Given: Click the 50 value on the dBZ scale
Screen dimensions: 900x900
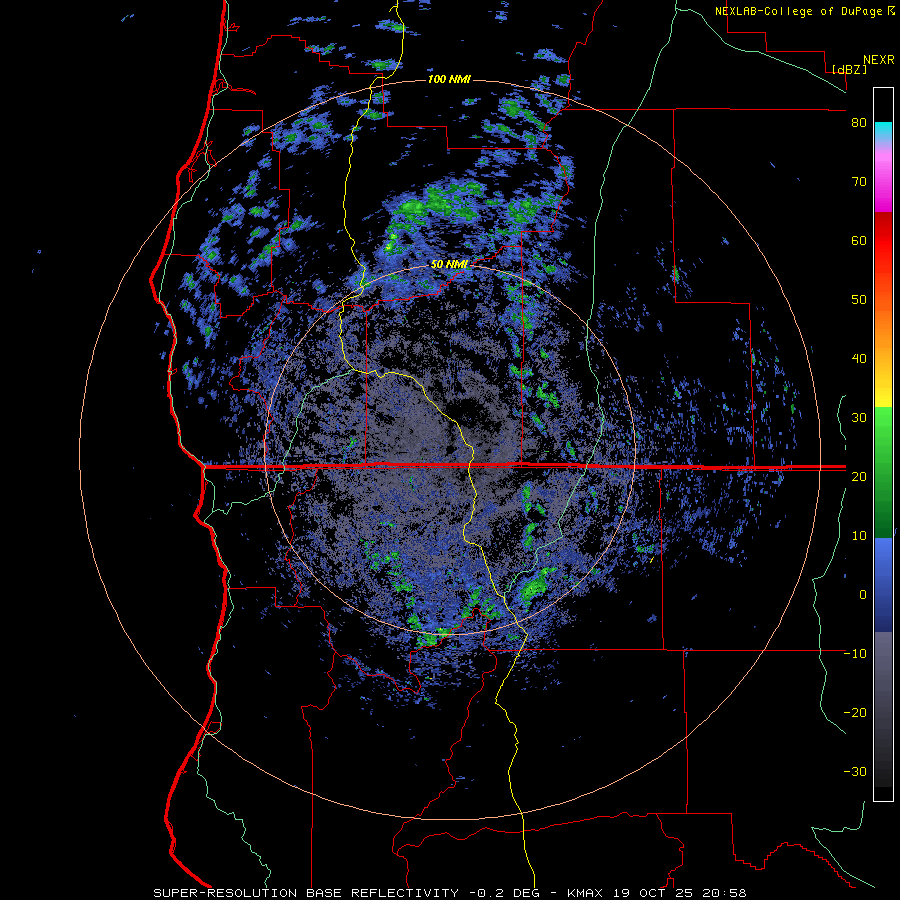Looking at the screenshot, I should (x=859, y=300).
